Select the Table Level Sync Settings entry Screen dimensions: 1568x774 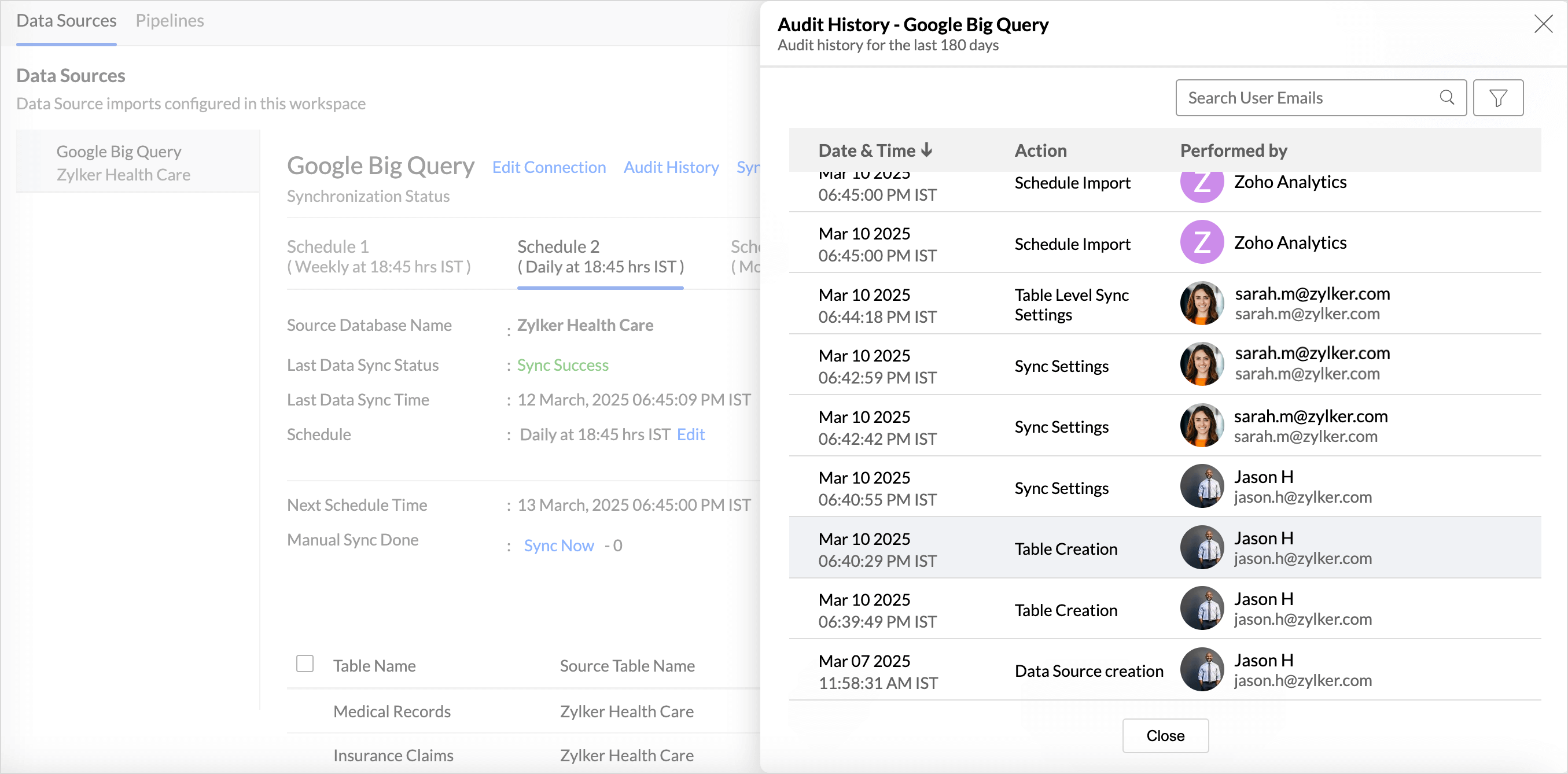[1165, 304]
